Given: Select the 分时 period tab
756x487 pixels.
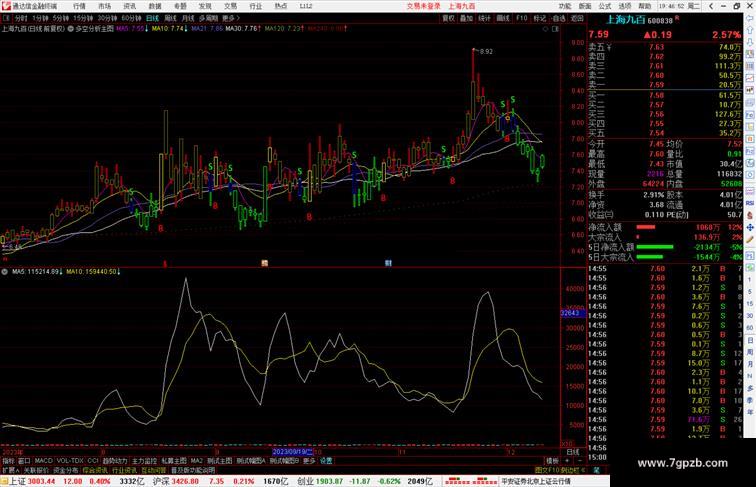Looking at the screenshot, I should 21,18.
